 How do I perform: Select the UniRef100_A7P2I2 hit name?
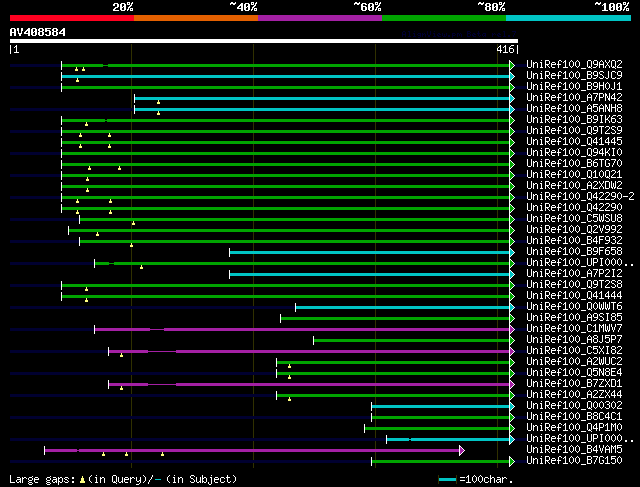(574, 273)
